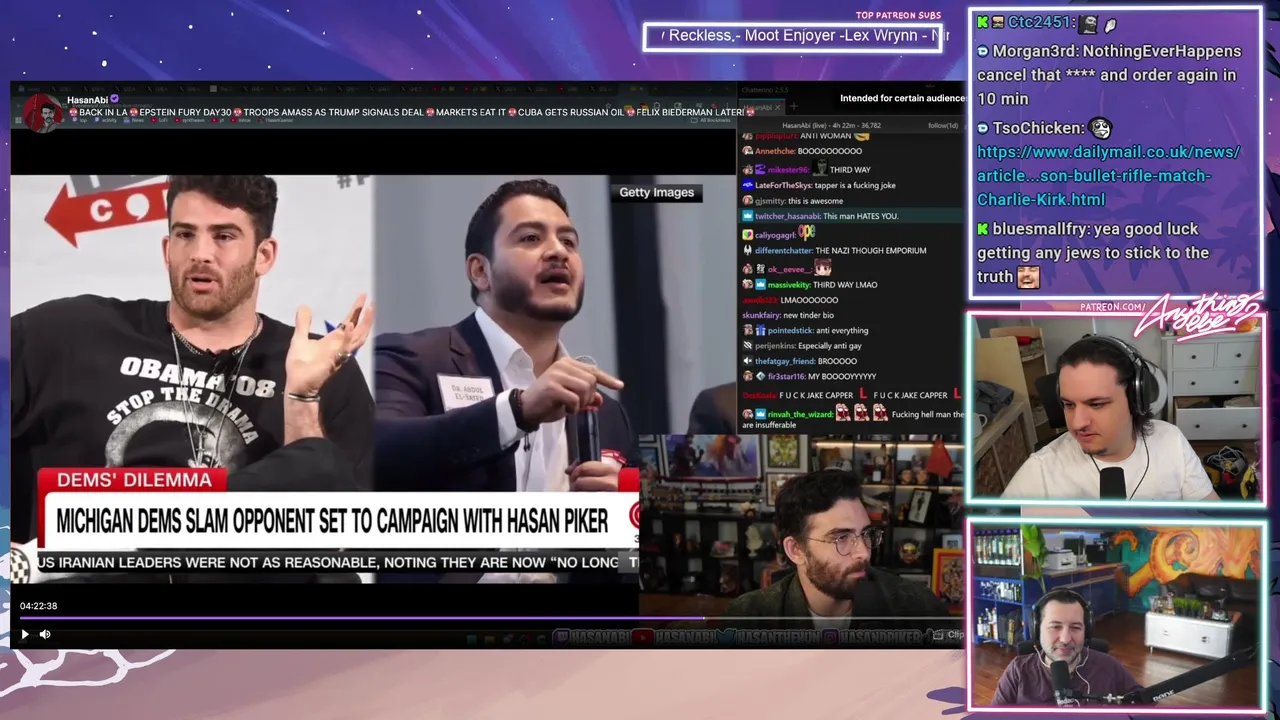Open the HasanAbi channel name link
This screenshot has width=1280, height=720.
pos(87,100)
